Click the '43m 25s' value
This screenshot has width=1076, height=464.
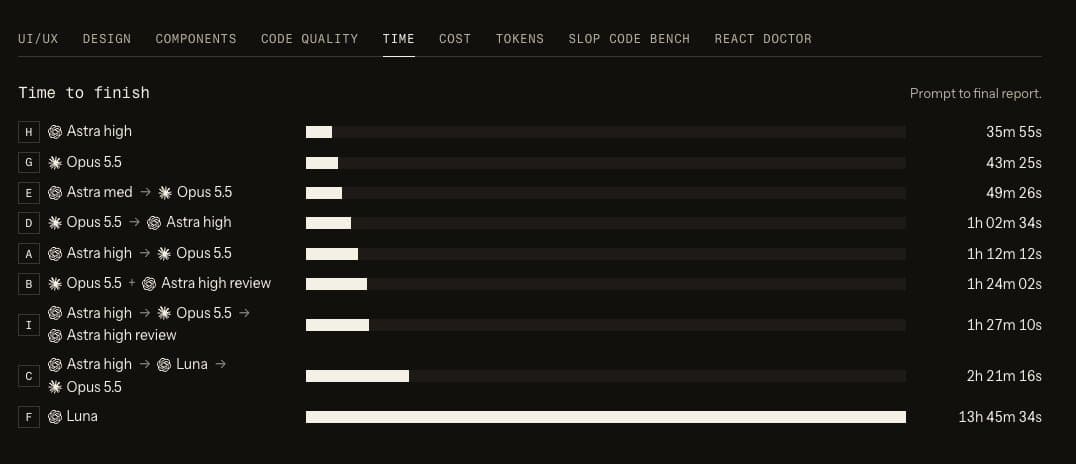(1014, 163)
